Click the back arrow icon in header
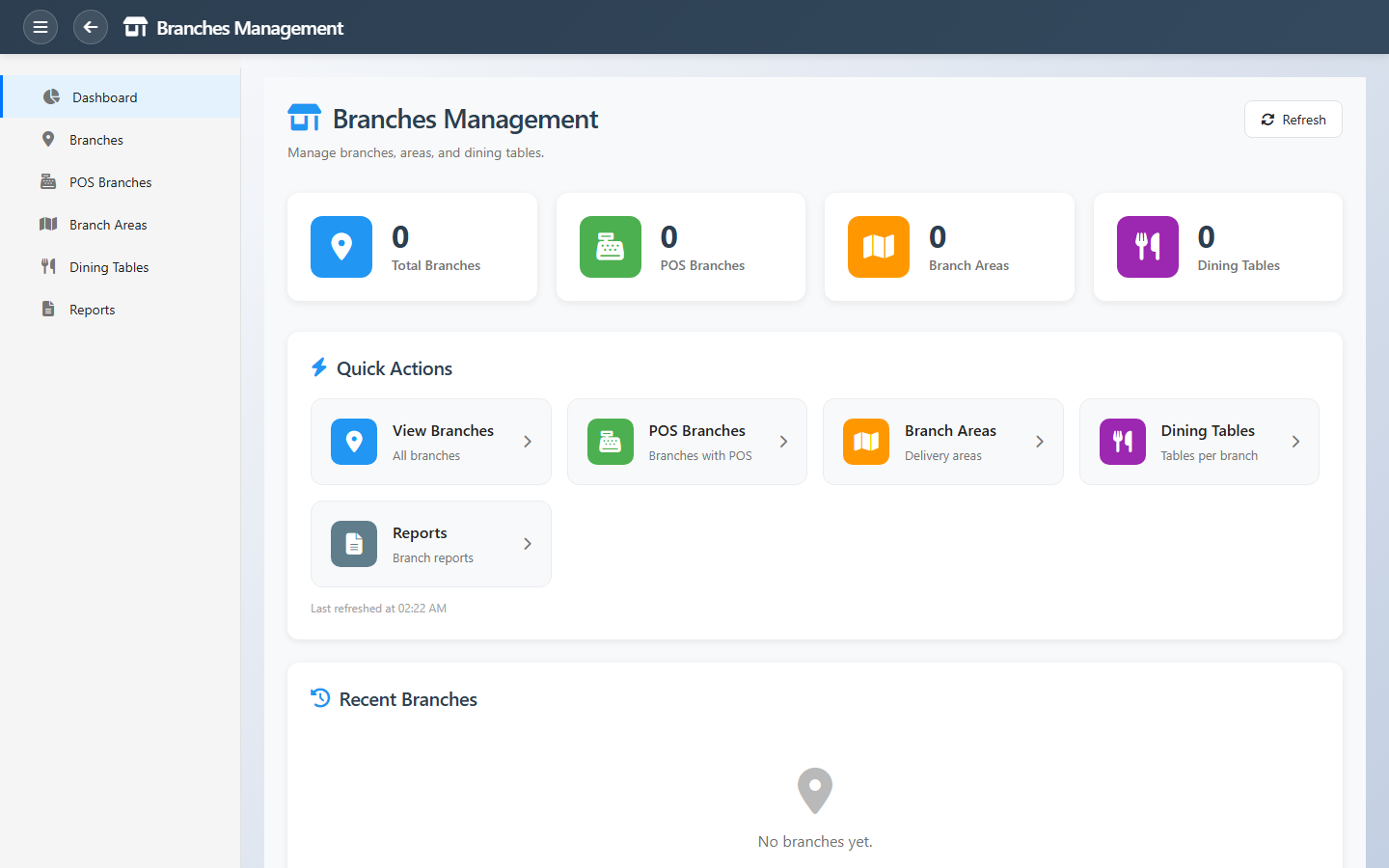This screenshot has height=868, width=1389. [x=91, y=27]
